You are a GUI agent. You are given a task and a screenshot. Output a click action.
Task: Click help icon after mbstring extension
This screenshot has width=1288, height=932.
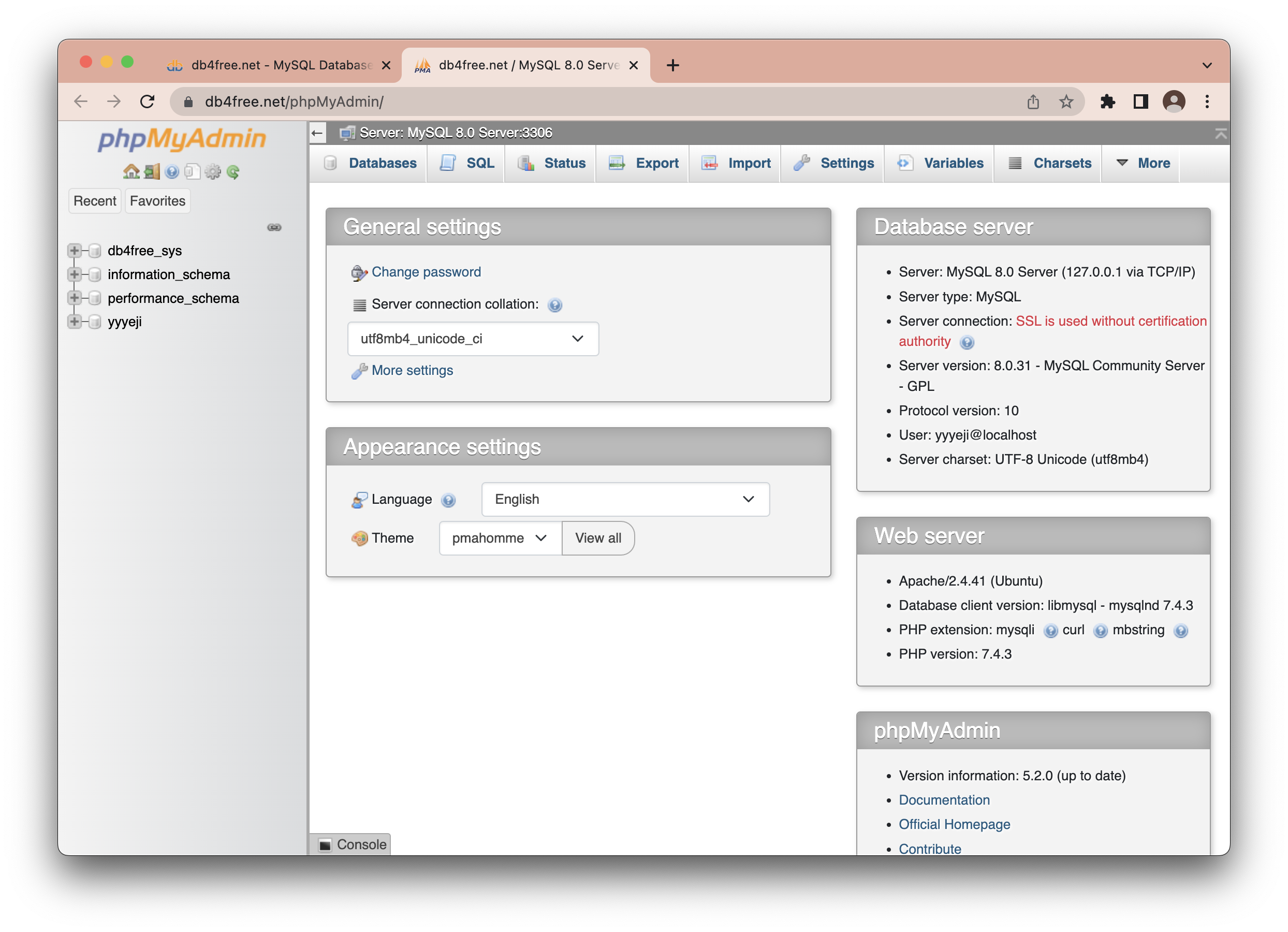tap(1181, 631)
